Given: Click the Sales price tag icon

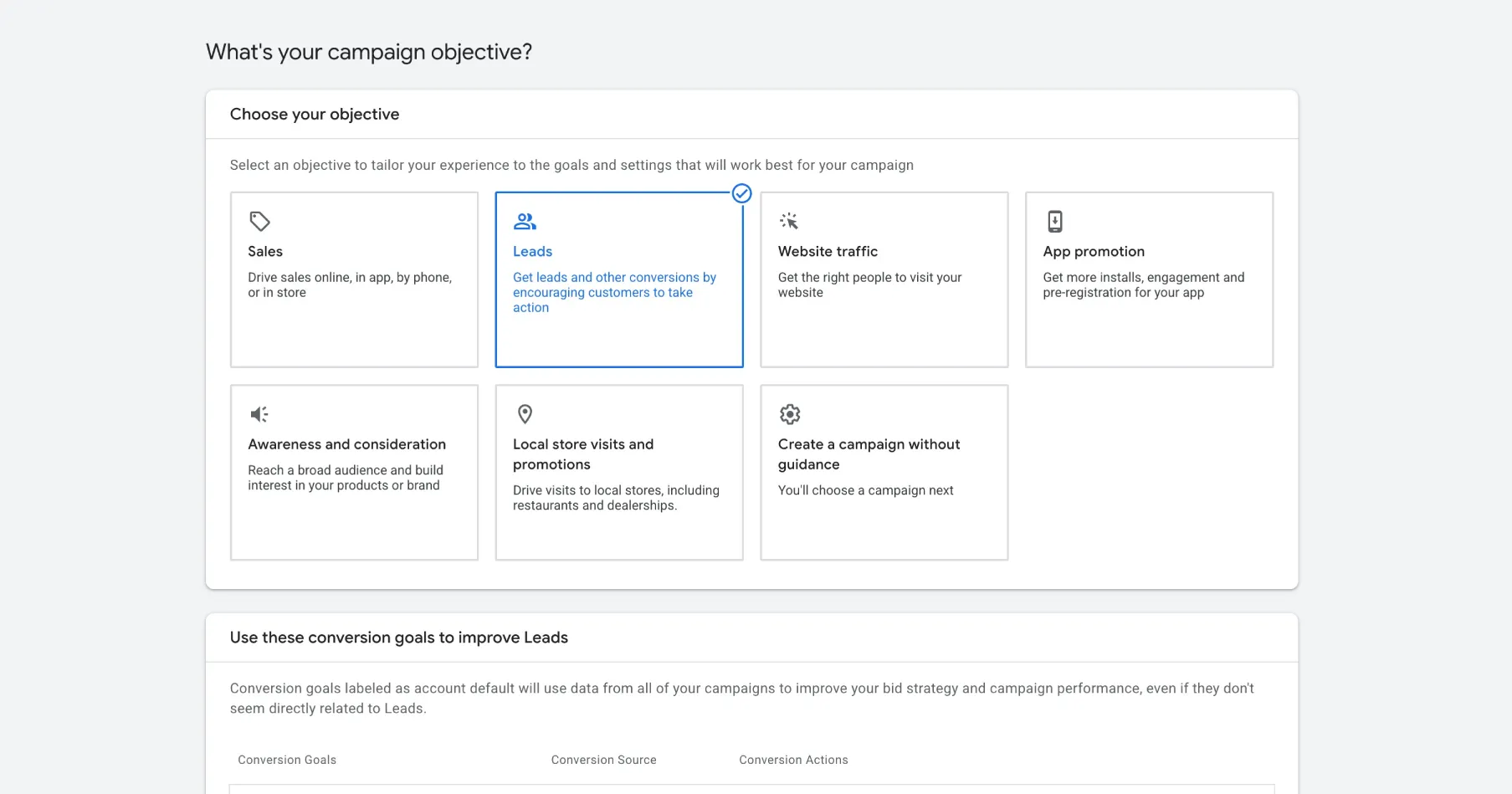Looking at the screenshot, I should [259, 222].
